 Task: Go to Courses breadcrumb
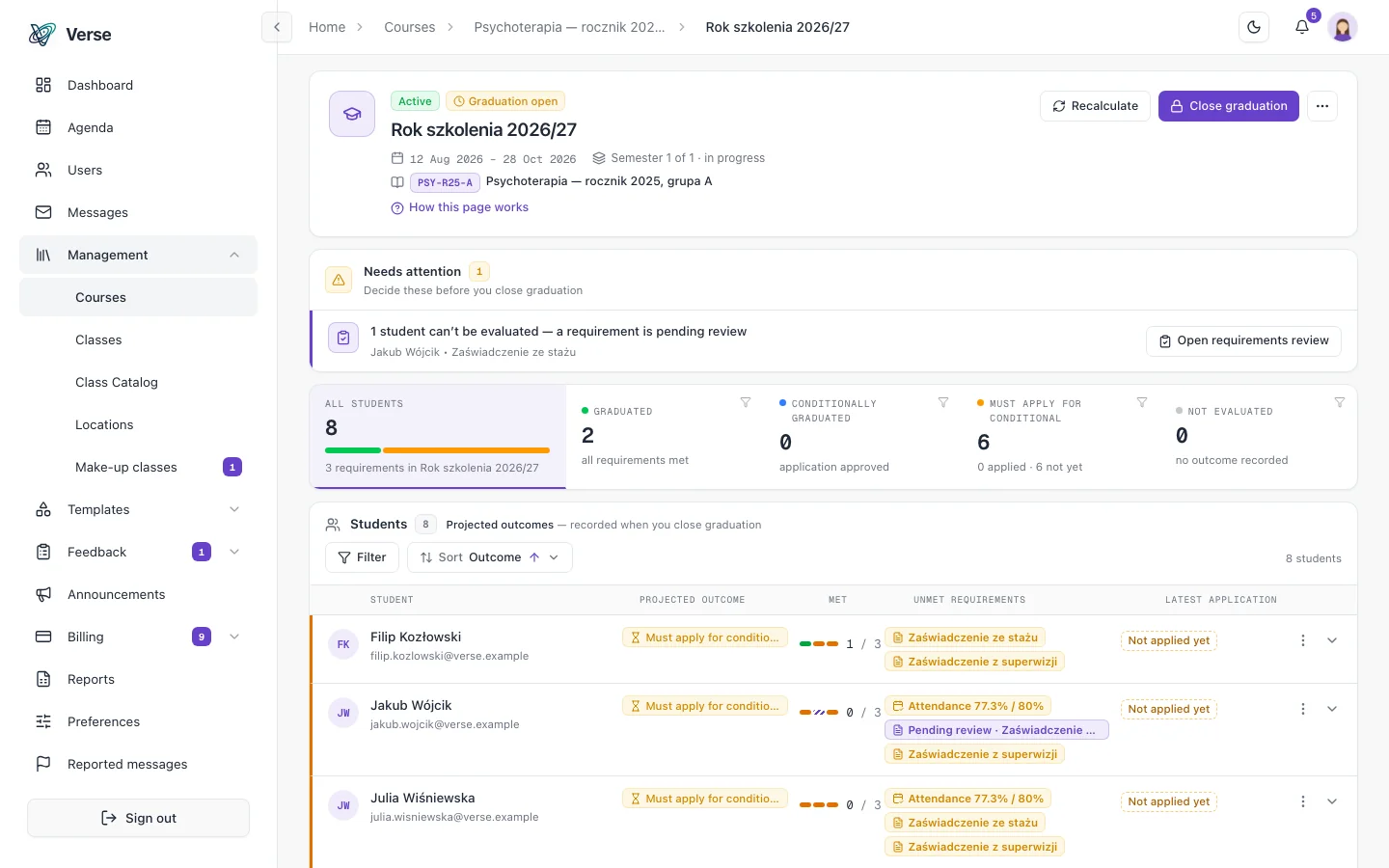click(x=410, y=27)
